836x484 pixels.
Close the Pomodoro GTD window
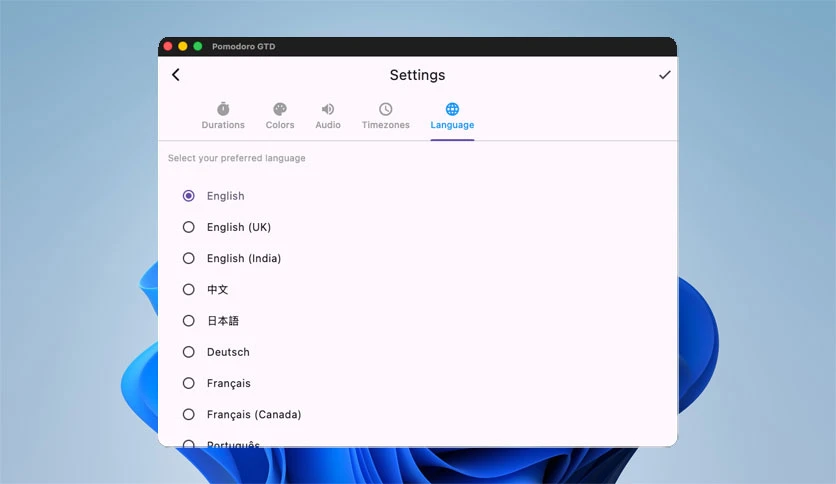pyautogui.click(x=167, y=46)
